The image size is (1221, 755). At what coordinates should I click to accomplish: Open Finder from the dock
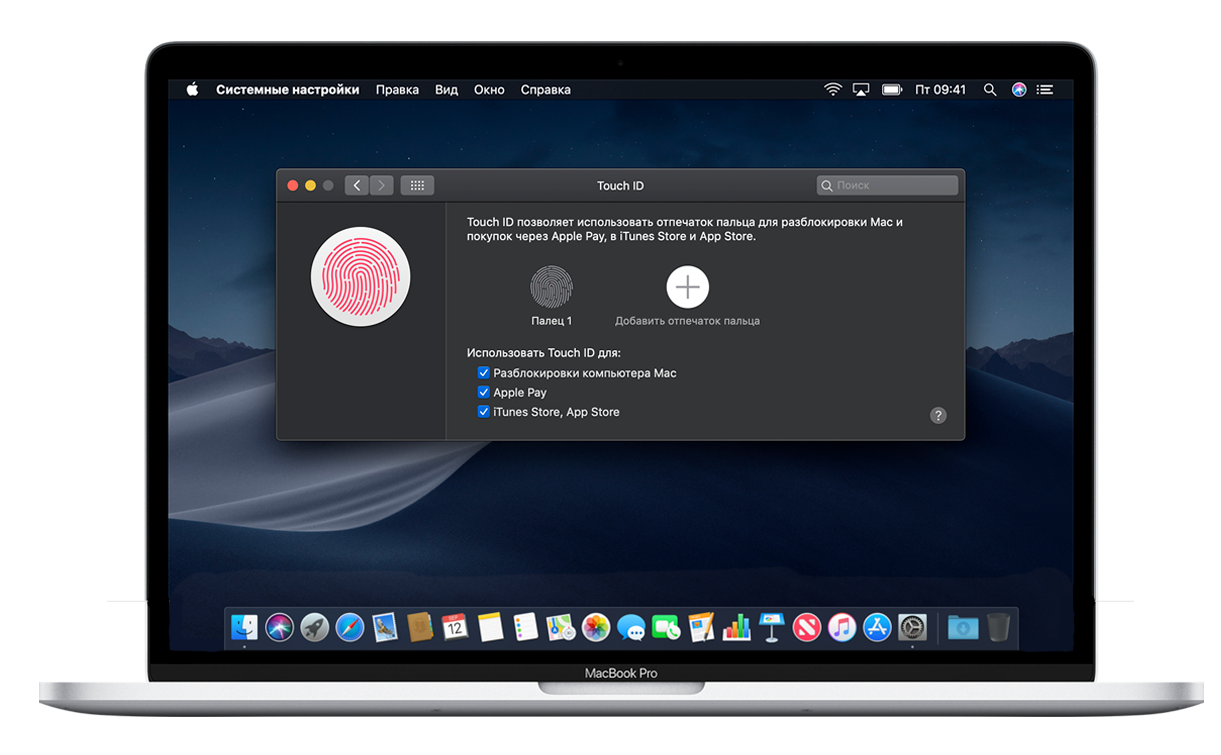245,627
